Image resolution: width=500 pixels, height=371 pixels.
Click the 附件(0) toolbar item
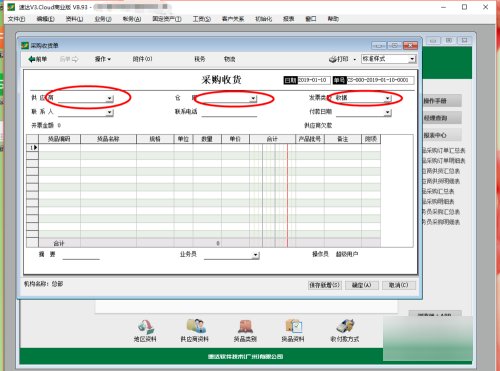tap(142, 59)
